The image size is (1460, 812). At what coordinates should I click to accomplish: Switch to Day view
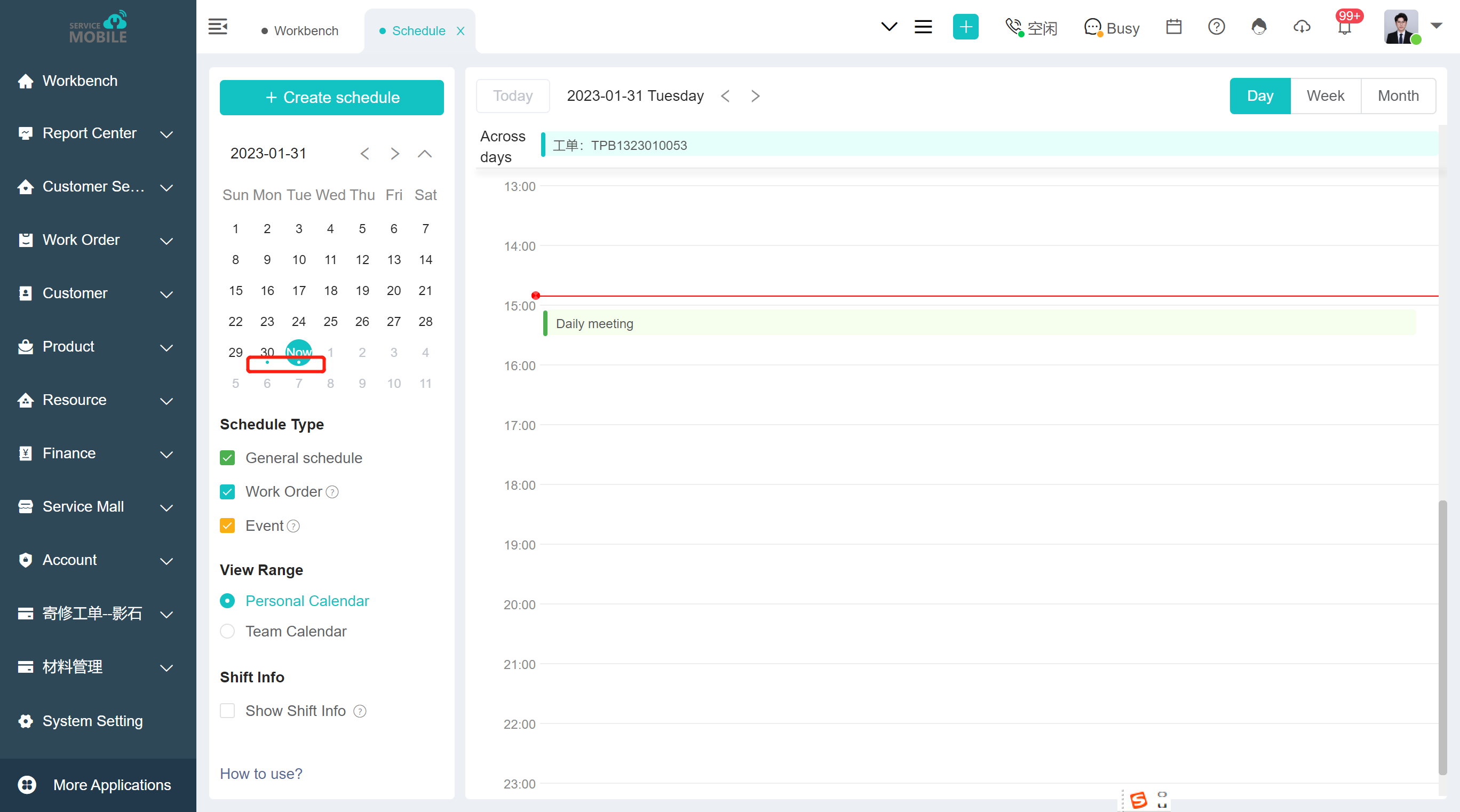pyautogui.click(x=1260, y=95)
